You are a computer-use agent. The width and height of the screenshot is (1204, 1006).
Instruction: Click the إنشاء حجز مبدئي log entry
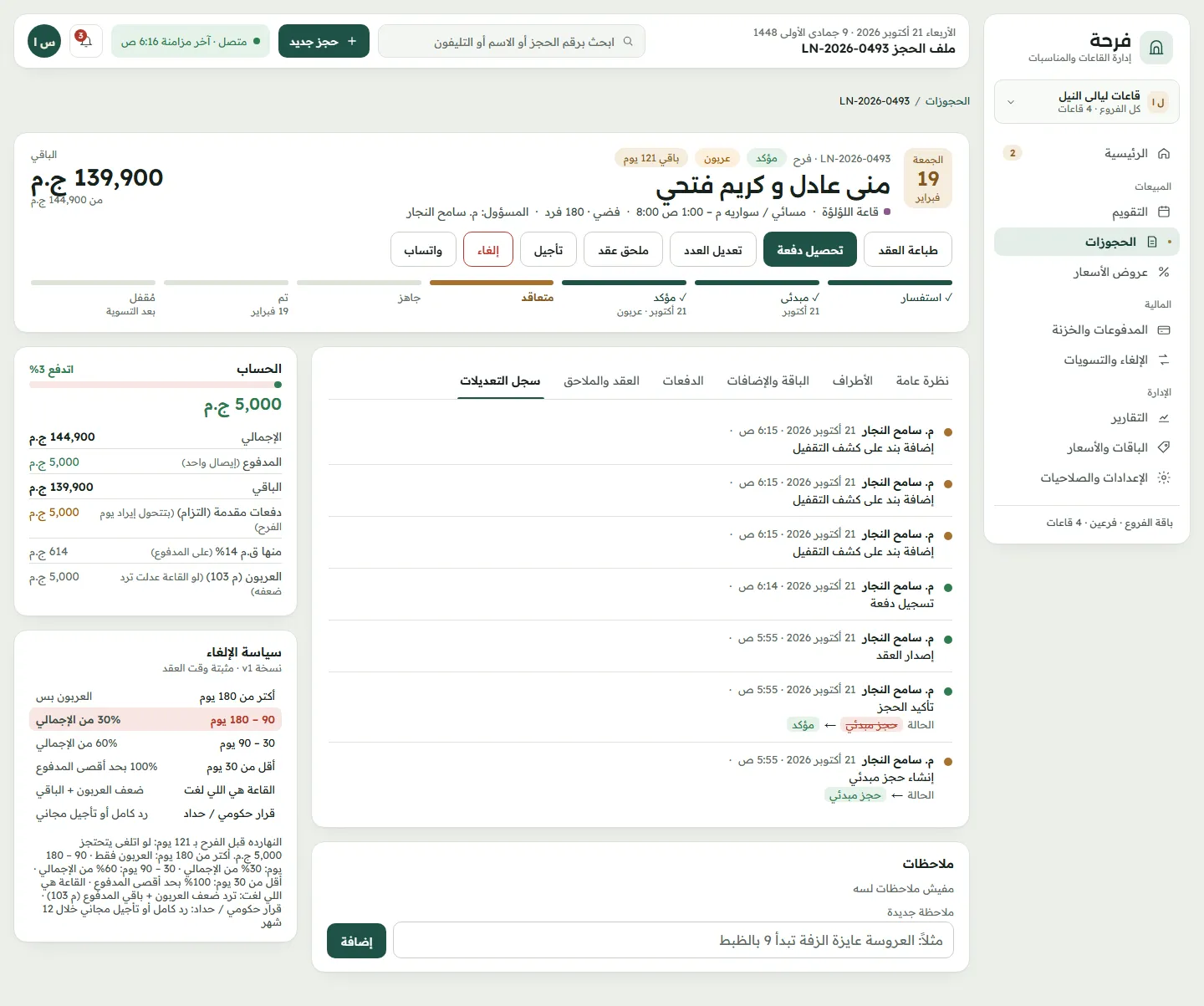click(640, 778)
